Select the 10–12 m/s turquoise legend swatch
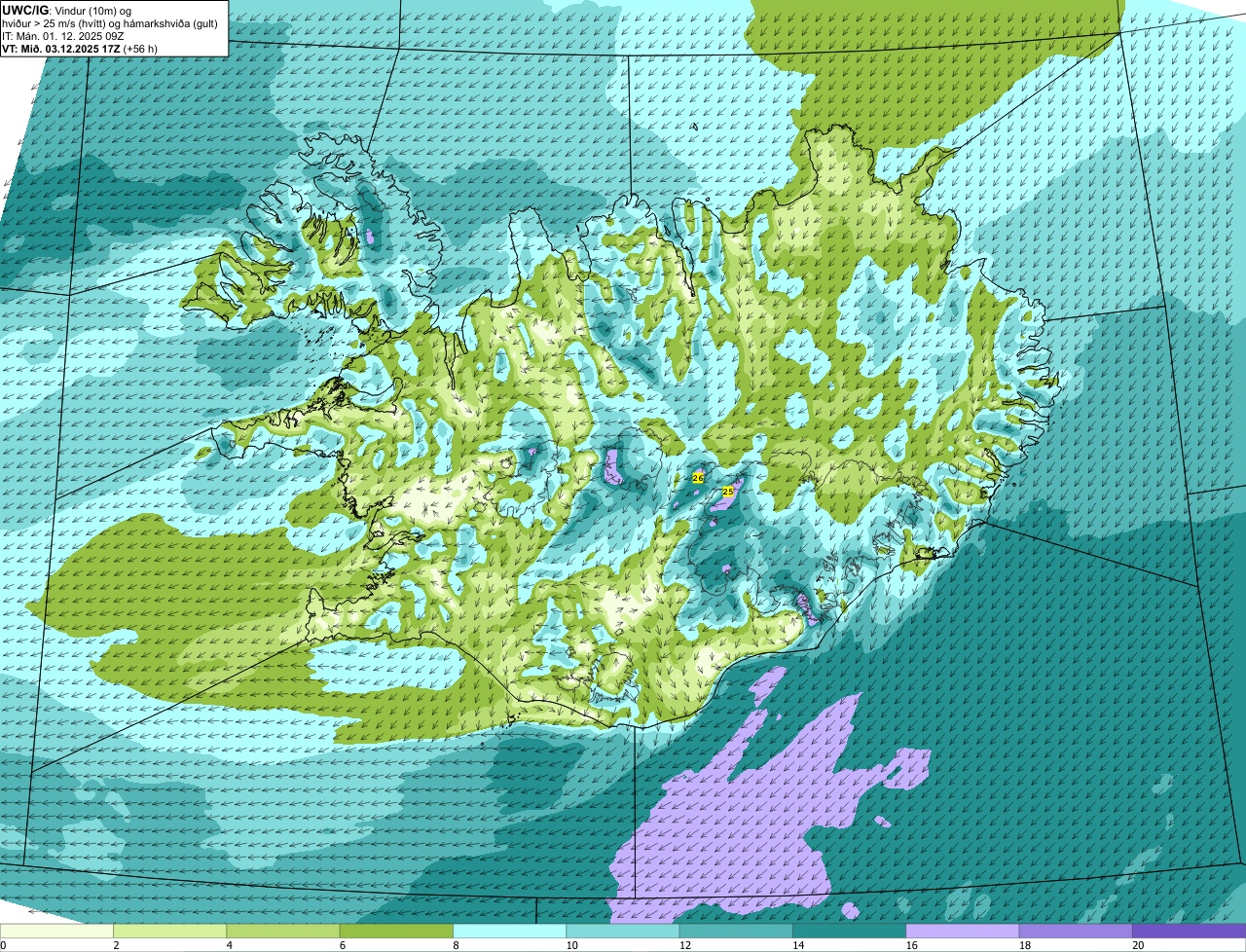Viewport: 1246px width, 952px height. (623, 931)
